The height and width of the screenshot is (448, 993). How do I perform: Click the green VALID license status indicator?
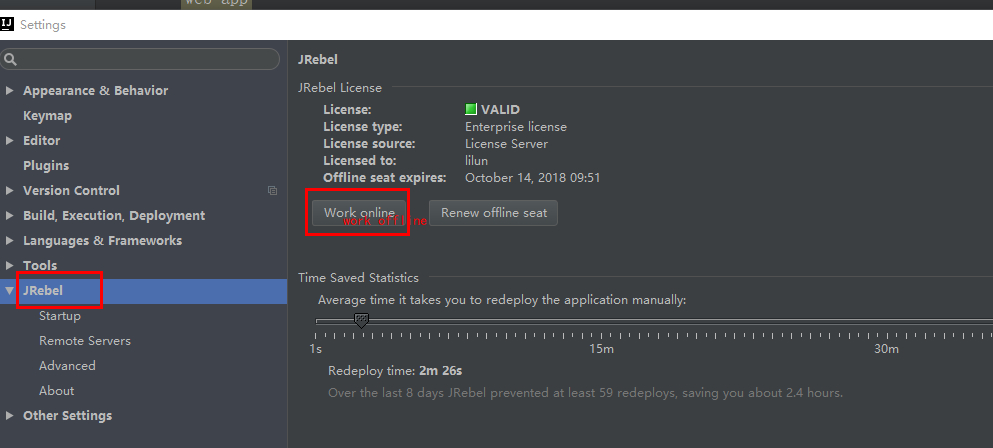[x=471, y=109]
